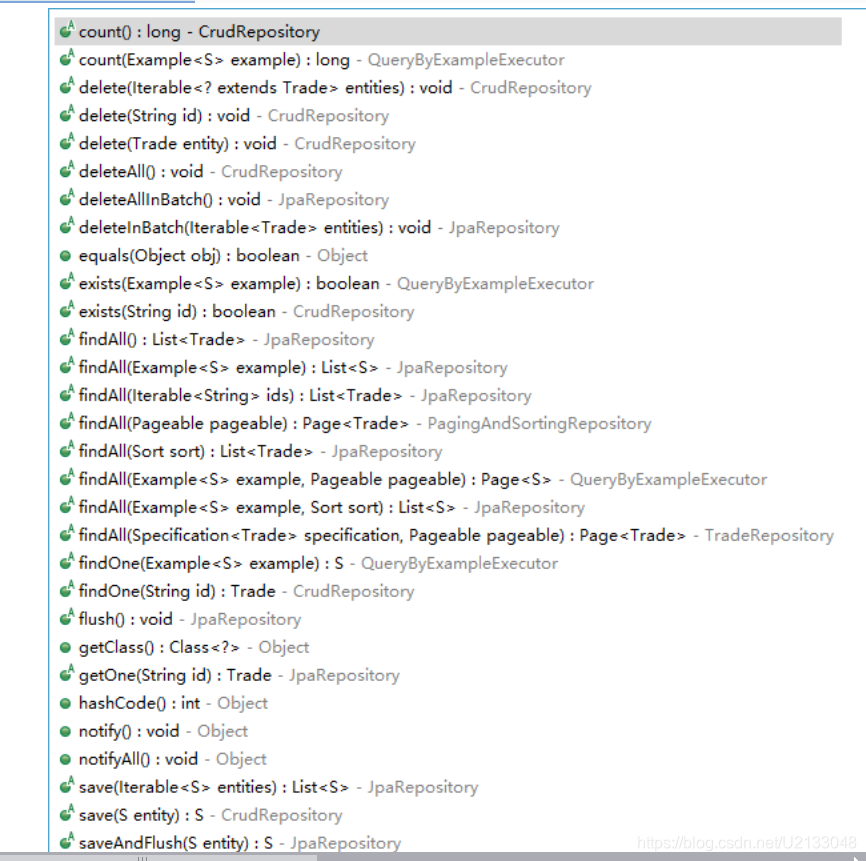
Task: Click green method icon beside hashCode()
Action: (x=65, y=703)
